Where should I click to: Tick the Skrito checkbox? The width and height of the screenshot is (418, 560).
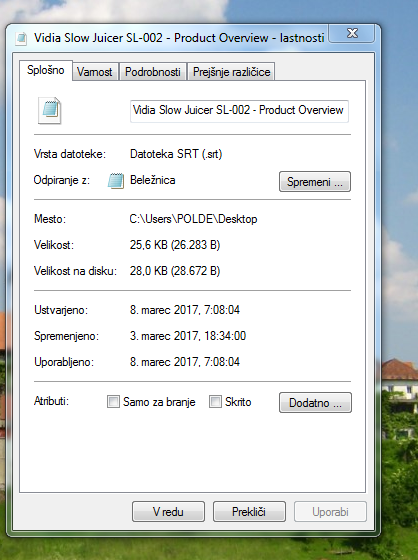215,401
